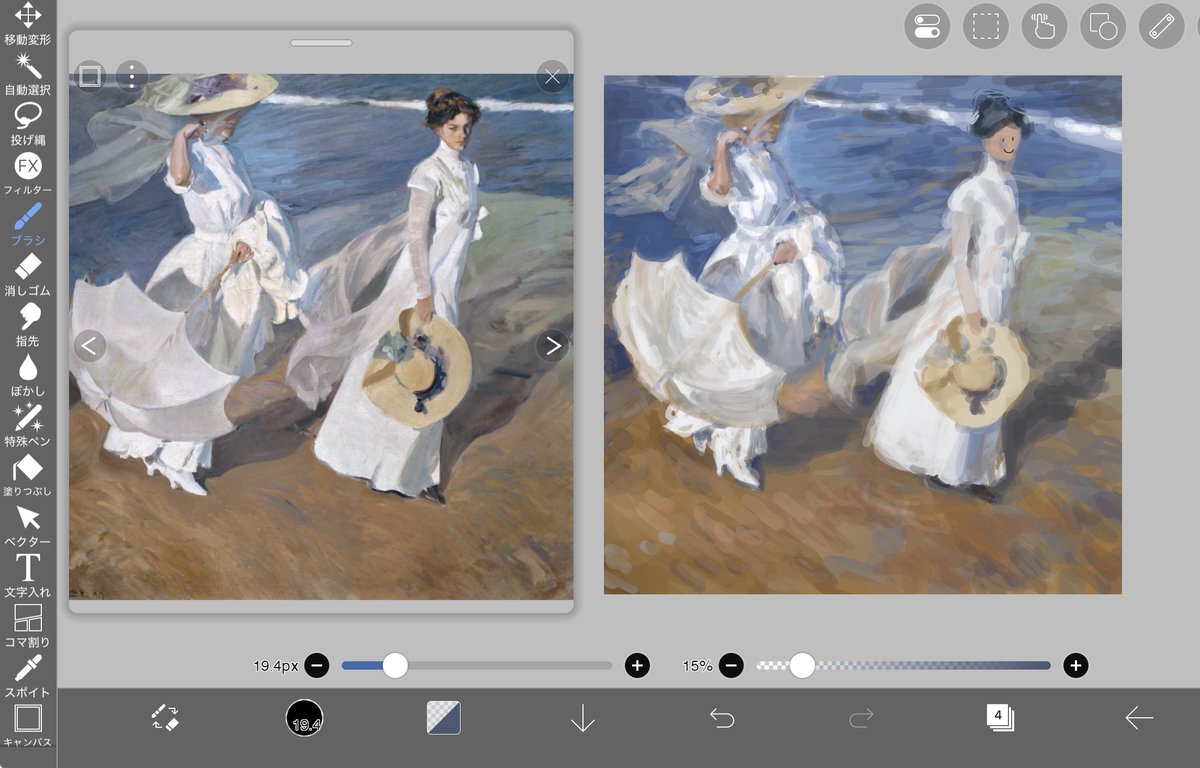The height and width of the screenshot is (768, 1200).
Task: Undo the last stroke
Action: pos(722,717)
